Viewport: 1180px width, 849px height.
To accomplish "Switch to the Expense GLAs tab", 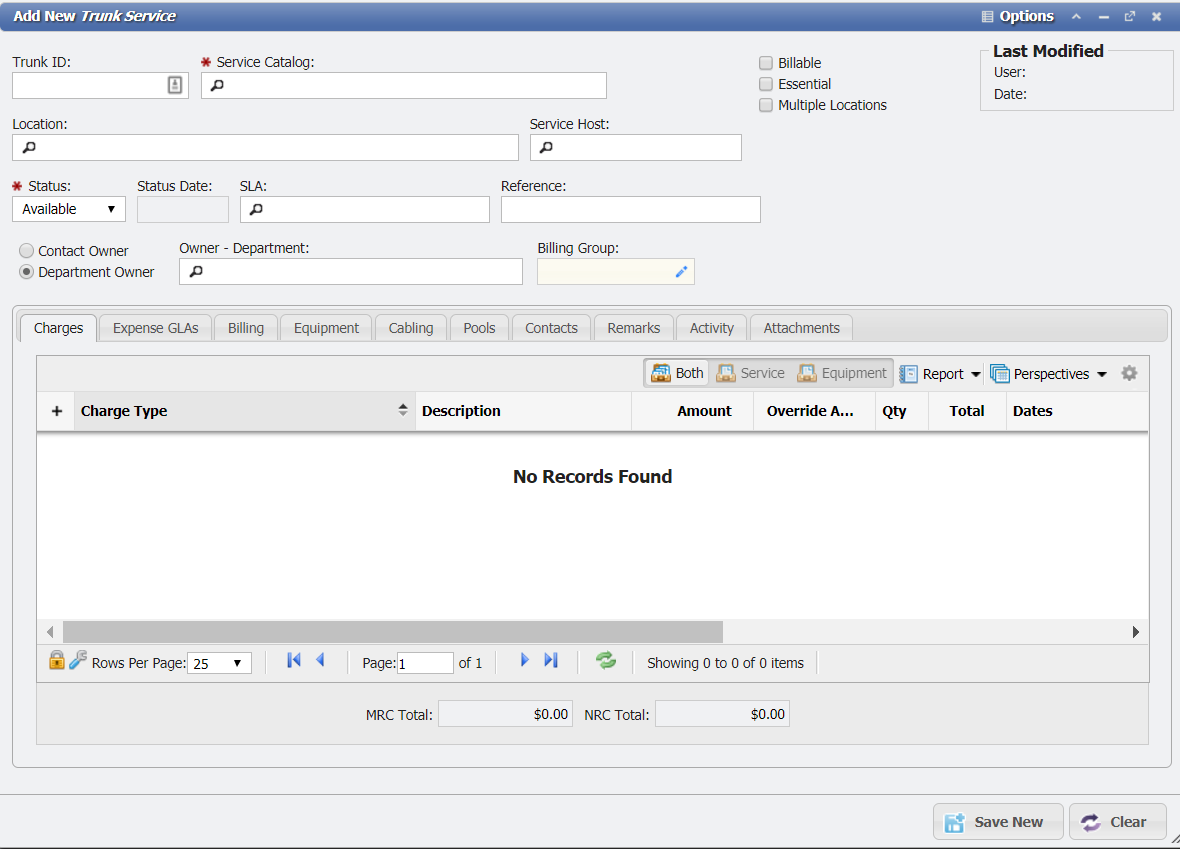I will click(155, 328).
